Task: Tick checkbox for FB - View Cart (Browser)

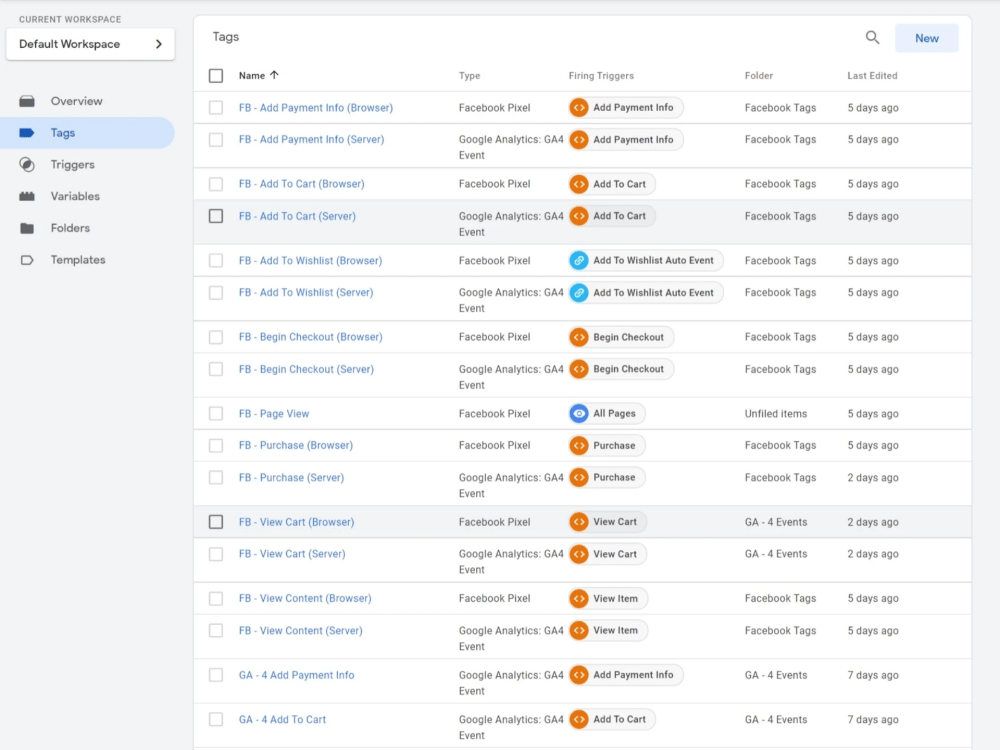Action: pos(216,522)
